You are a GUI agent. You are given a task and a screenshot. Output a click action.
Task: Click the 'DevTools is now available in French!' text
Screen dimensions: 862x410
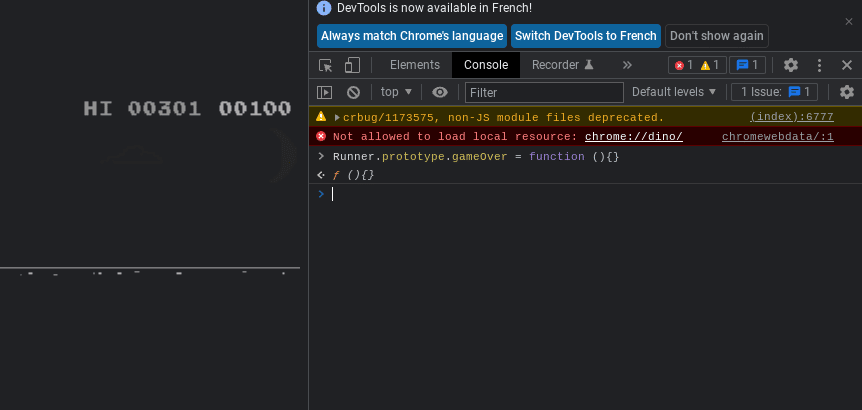point(434,8)
